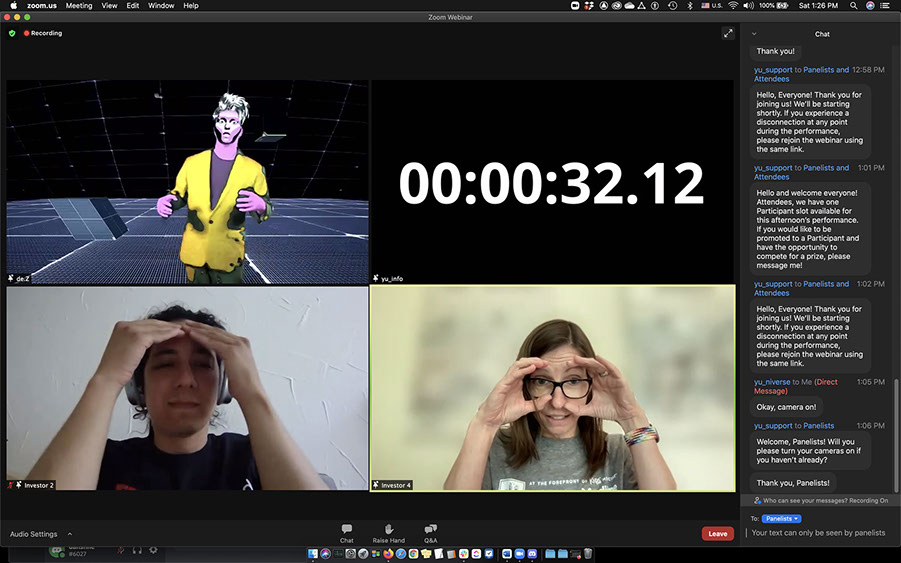This screenshot has height=563, width=901.
Task: Click the green encryption shield icon
Action: click(x=12, y=33)
